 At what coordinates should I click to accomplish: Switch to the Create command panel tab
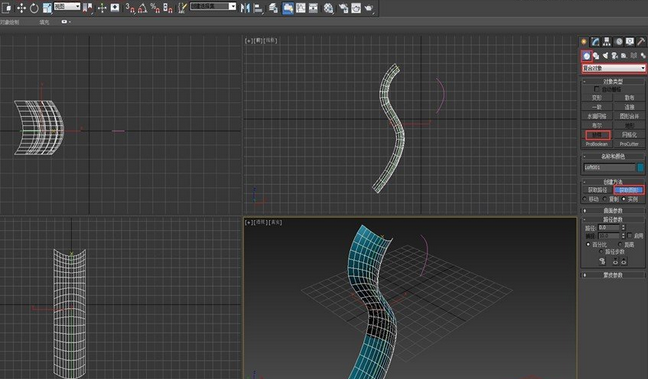(584, 41)
